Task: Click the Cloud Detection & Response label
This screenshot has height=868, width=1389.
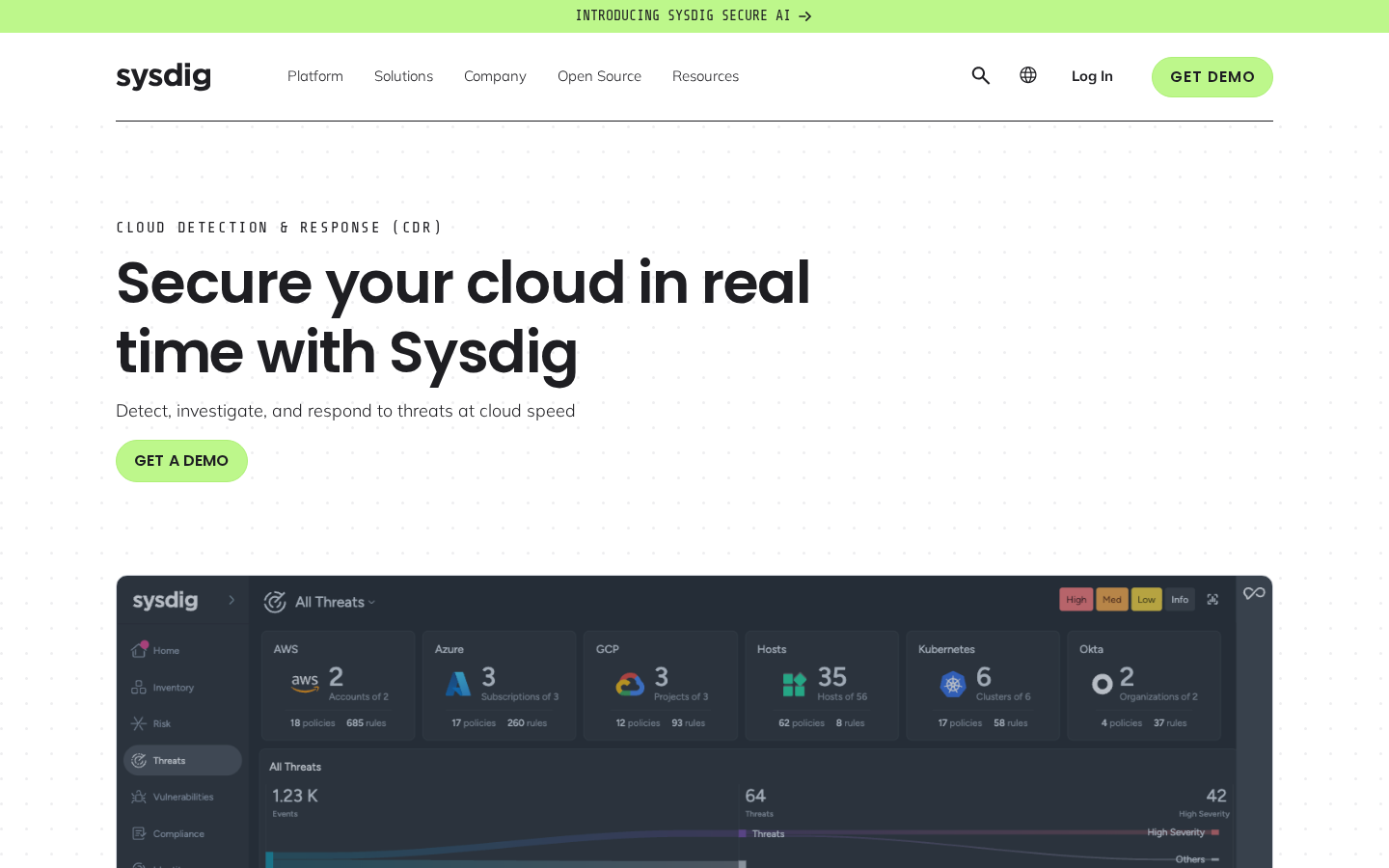Action: tap(280, 228)
